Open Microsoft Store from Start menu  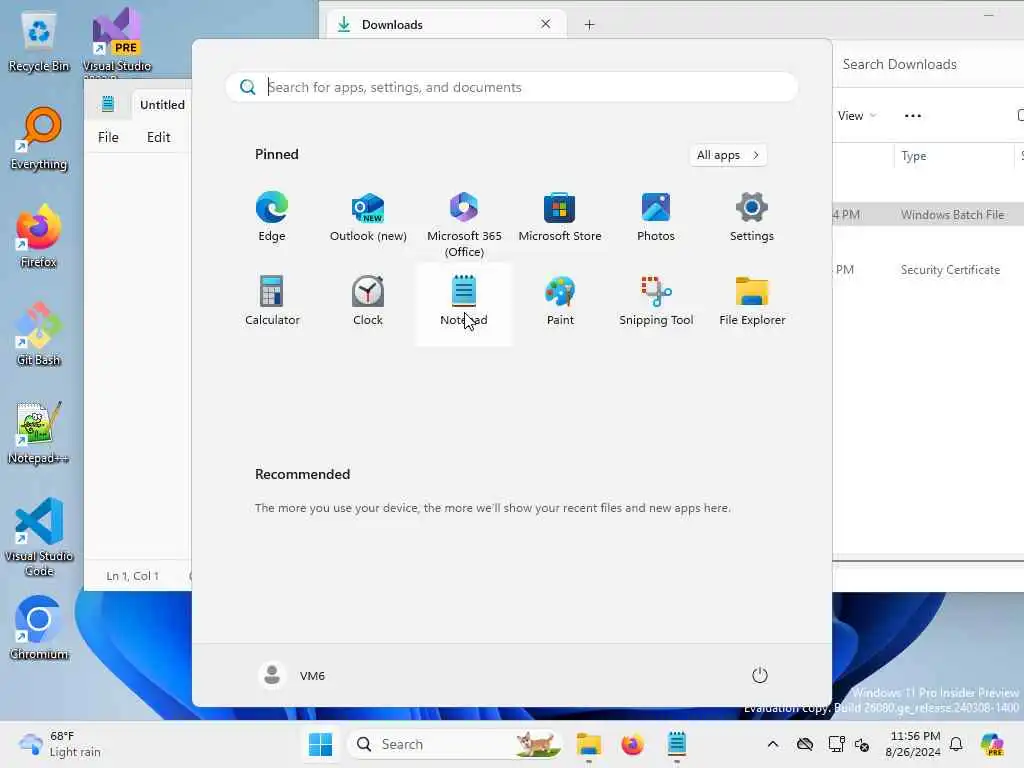tap(560, 218)
